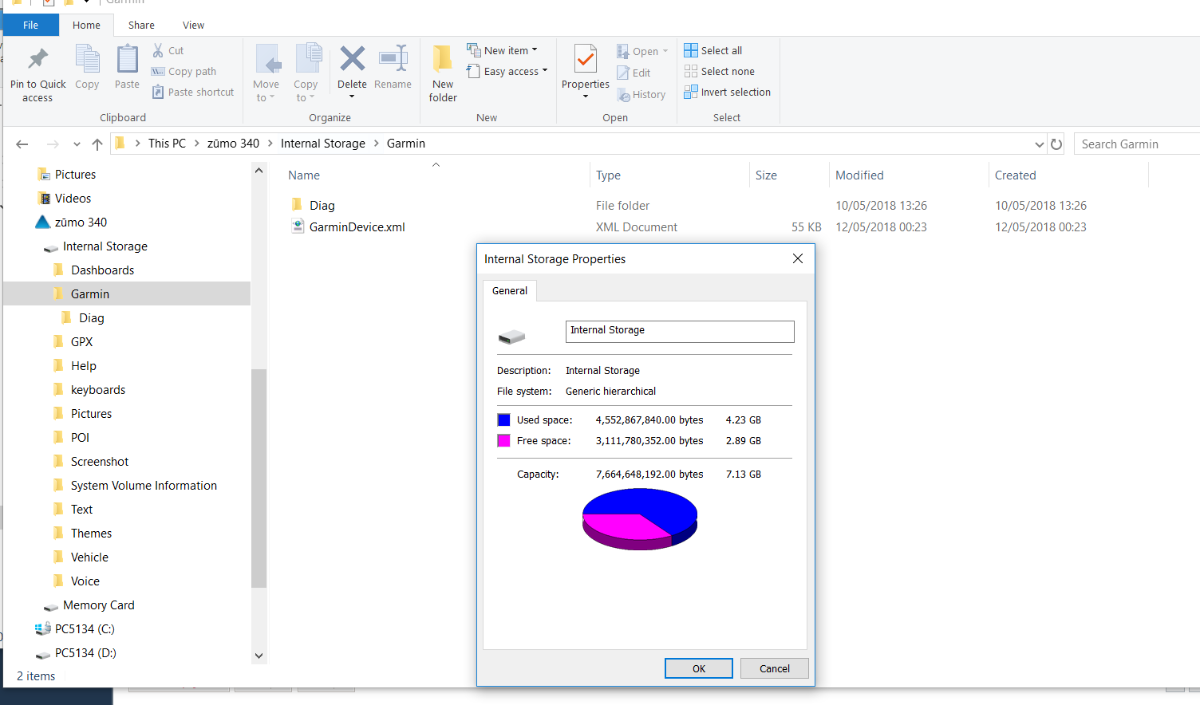Select the Diag folder in file list

pos(322,205)
